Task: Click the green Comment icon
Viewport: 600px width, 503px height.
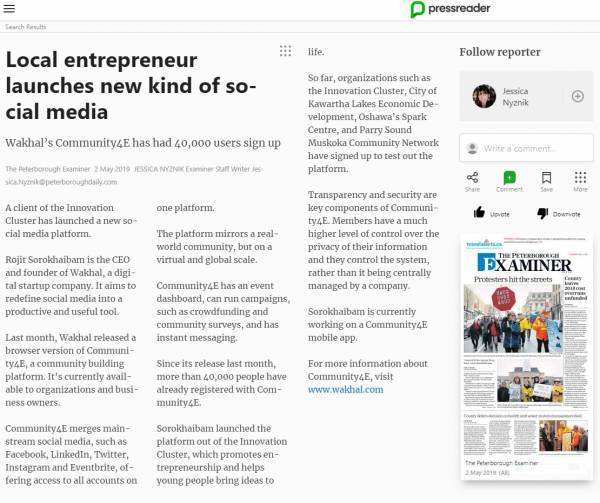Action: pyautogui.click(x=509, y=177)
